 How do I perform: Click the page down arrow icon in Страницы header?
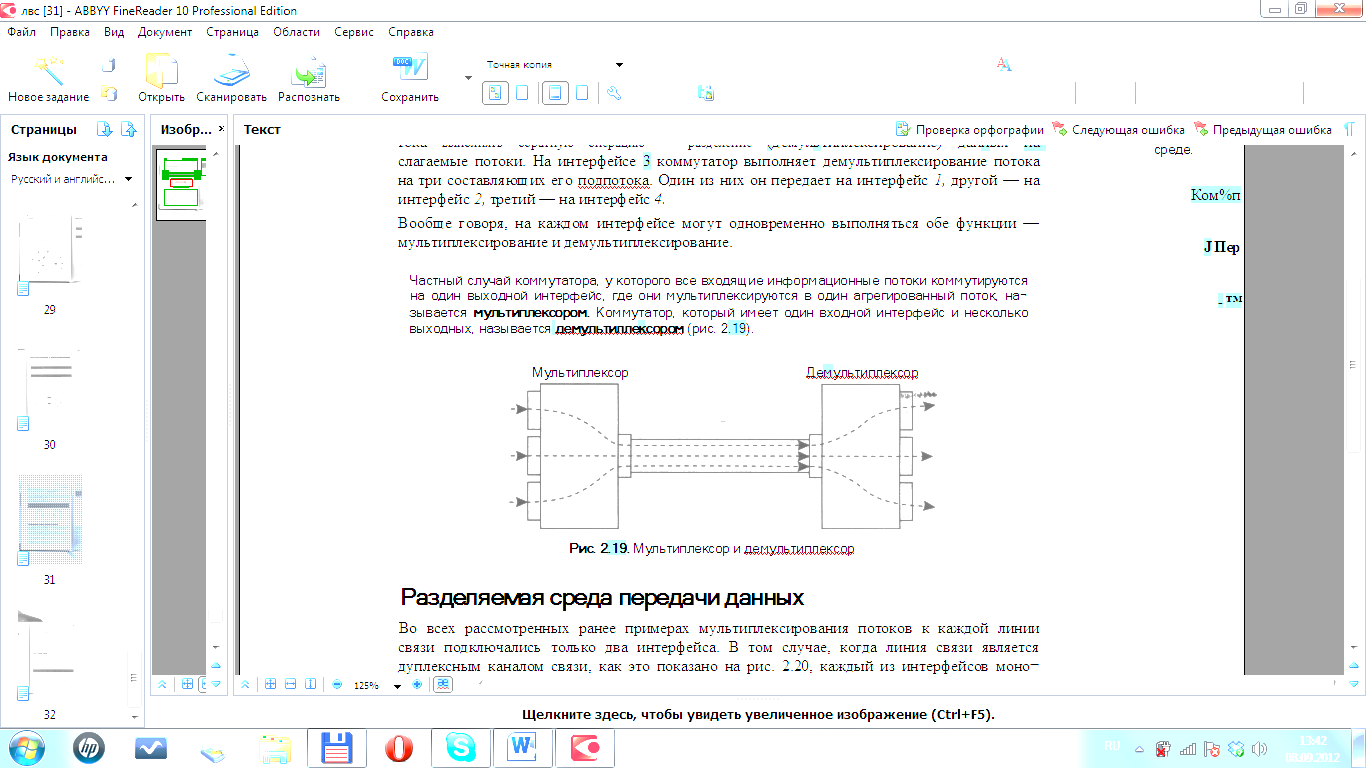[x=104, y=129]
